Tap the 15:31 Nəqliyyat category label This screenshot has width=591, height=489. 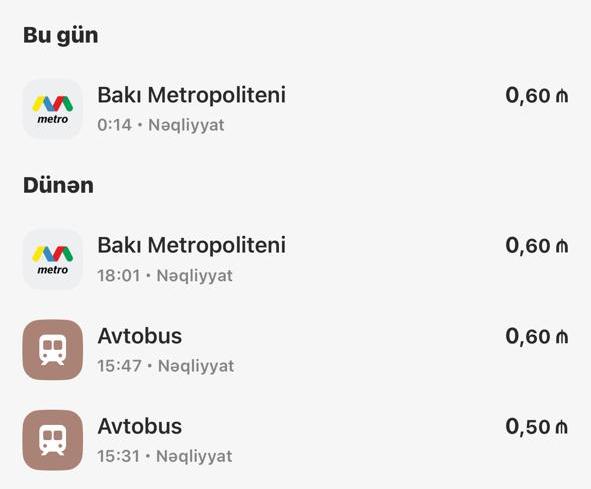pos(194,457)
